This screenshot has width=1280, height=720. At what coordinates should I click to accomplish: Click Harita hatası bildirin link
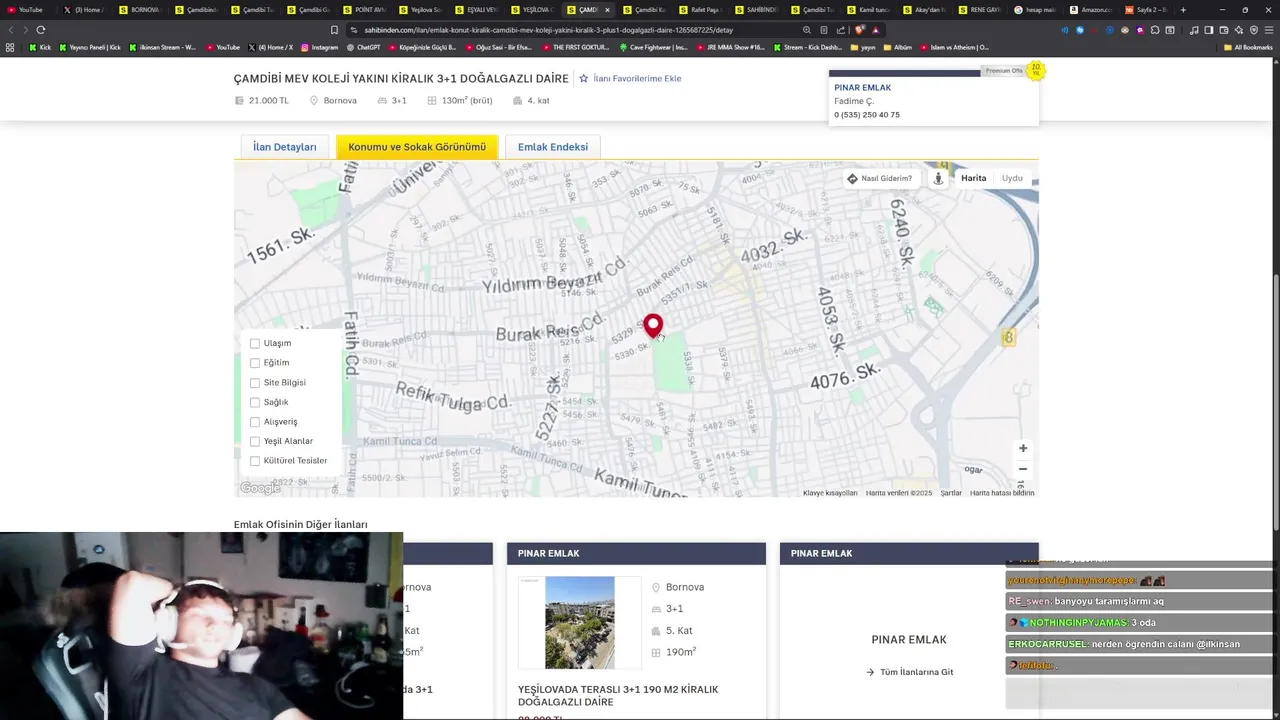tap(1002, 493)
